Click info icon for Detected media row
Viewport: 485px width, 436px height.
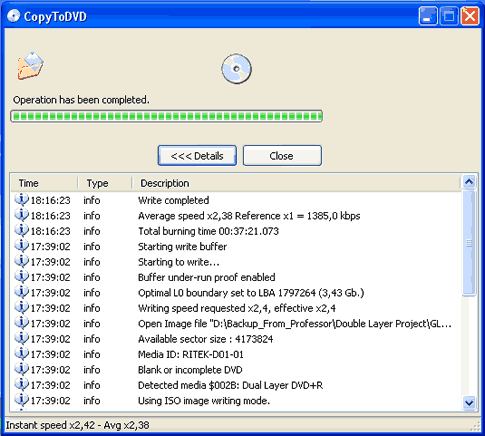coord(21,385)
